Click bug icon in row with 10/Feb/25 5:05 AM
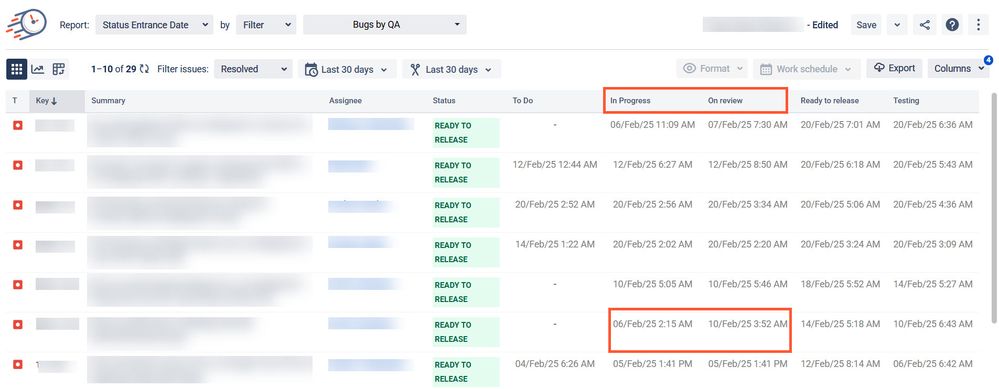This screenshot has width=999, height=389. 18,285
